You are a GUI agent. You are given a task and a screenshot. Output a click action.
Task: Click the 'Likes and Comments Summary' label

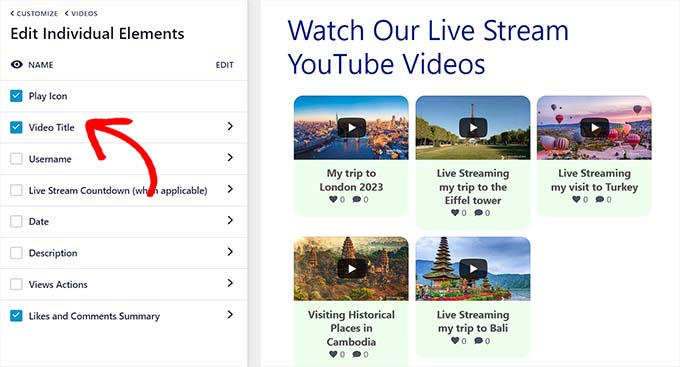coord(94,316)
